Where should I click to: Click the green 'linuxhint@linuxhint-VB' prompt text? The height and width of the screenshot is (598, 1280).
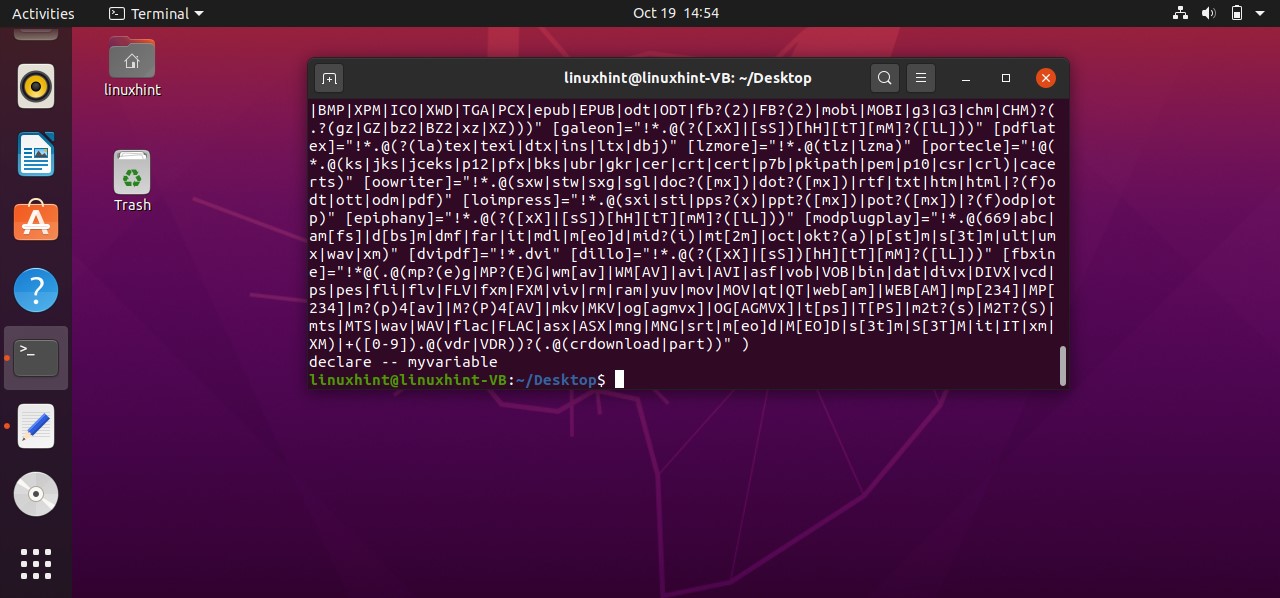(x=407, y=380)
